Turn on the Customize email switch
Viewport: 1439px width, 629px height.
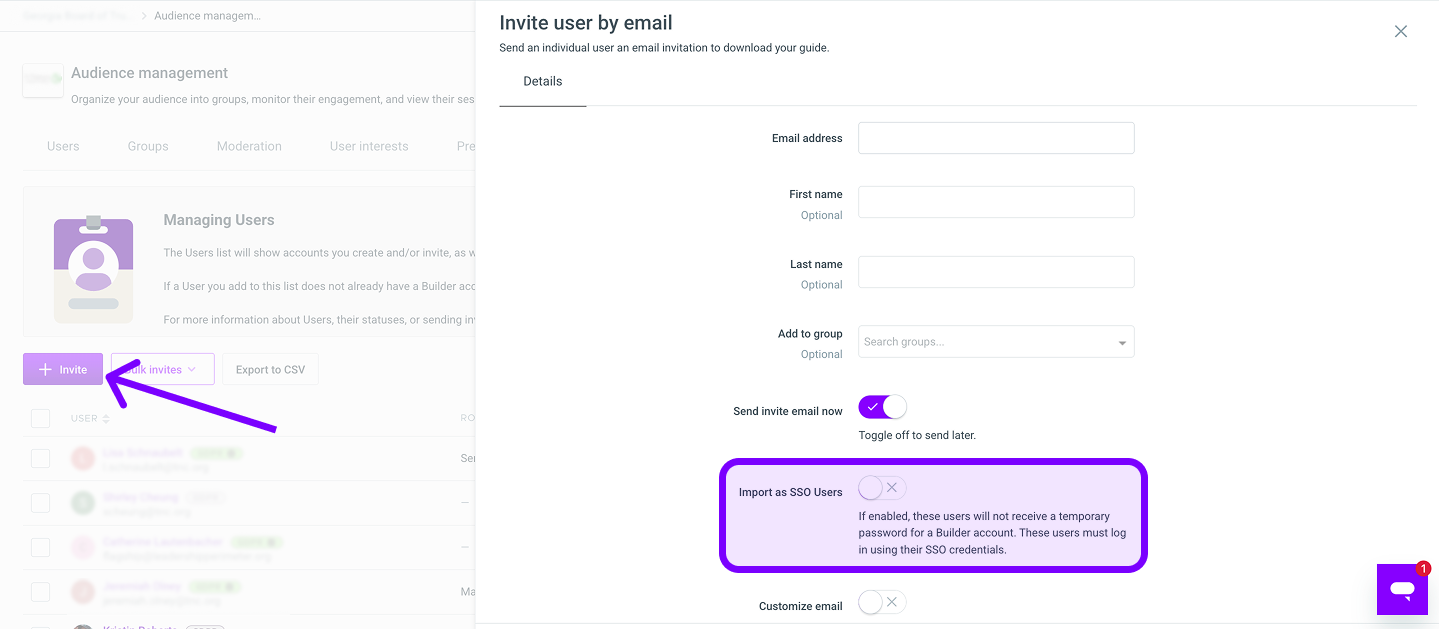[x=882, y=602]
